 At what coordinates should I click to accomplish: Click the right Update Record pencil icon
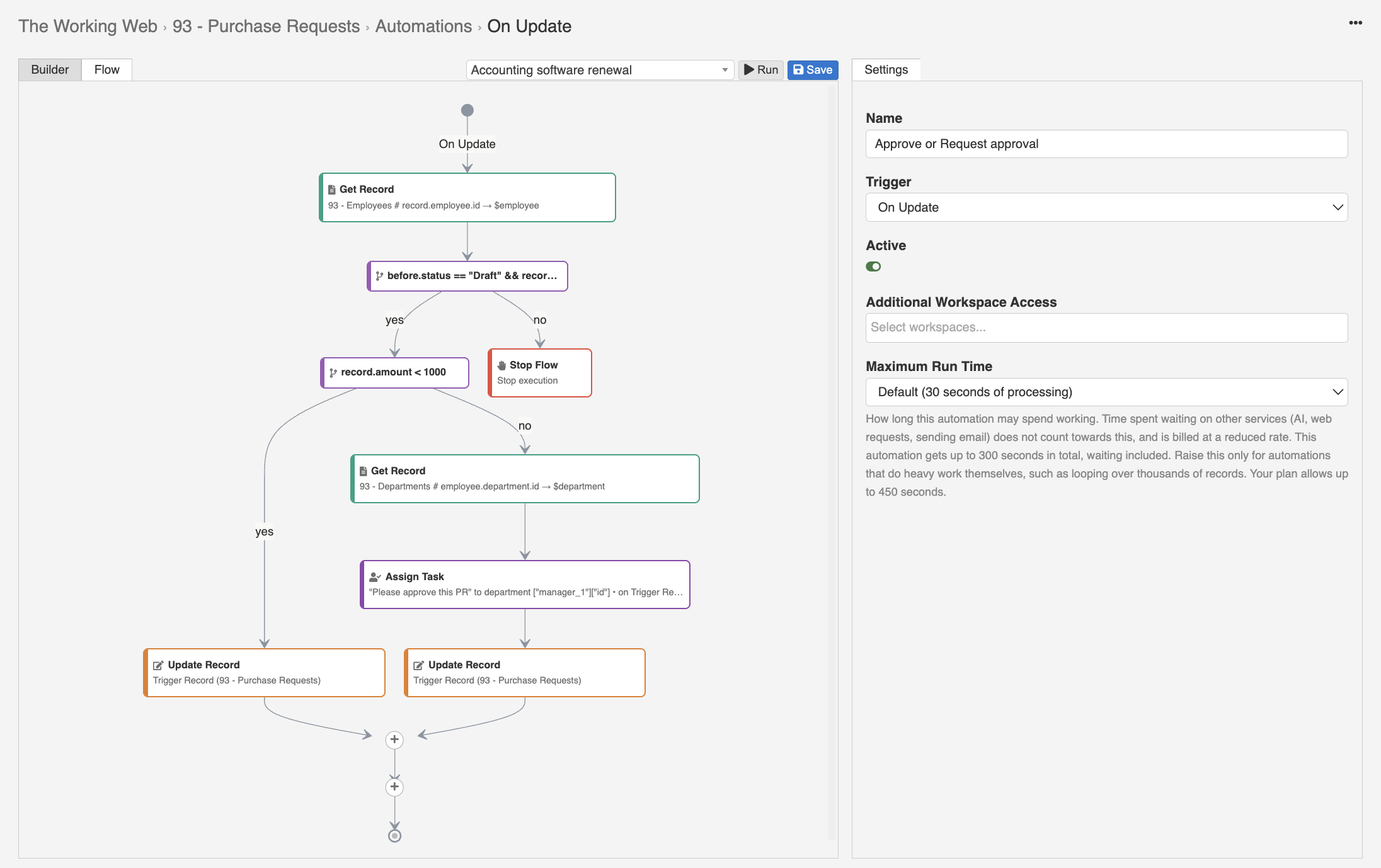(x=418, y=665)
